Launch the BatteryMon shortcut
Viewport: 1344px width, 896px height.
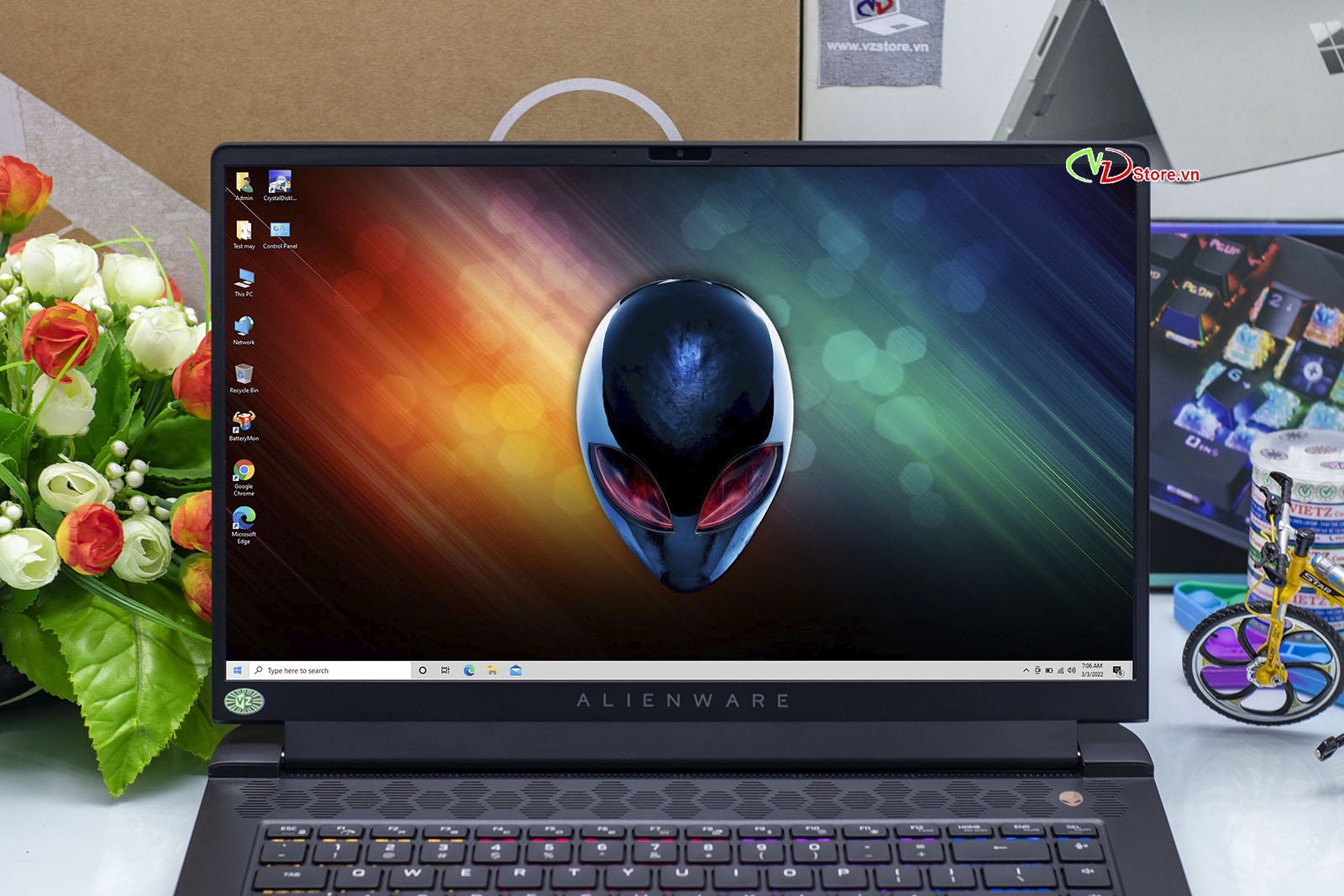coord(244,426)
